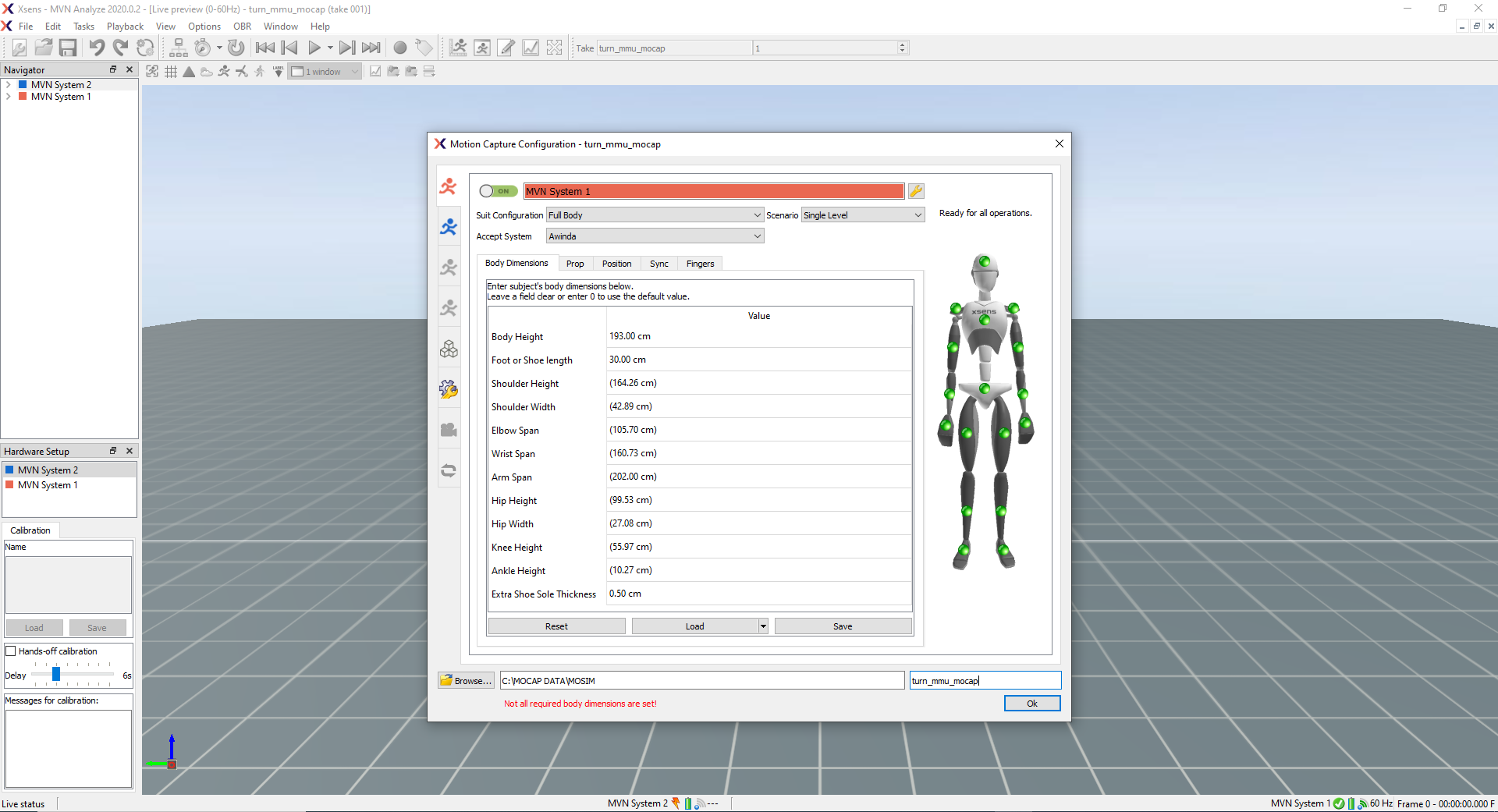Open the 1 window layout dropdown
Image resolution: width=1498 pixels, height=812 pixels.
(325, 72)
